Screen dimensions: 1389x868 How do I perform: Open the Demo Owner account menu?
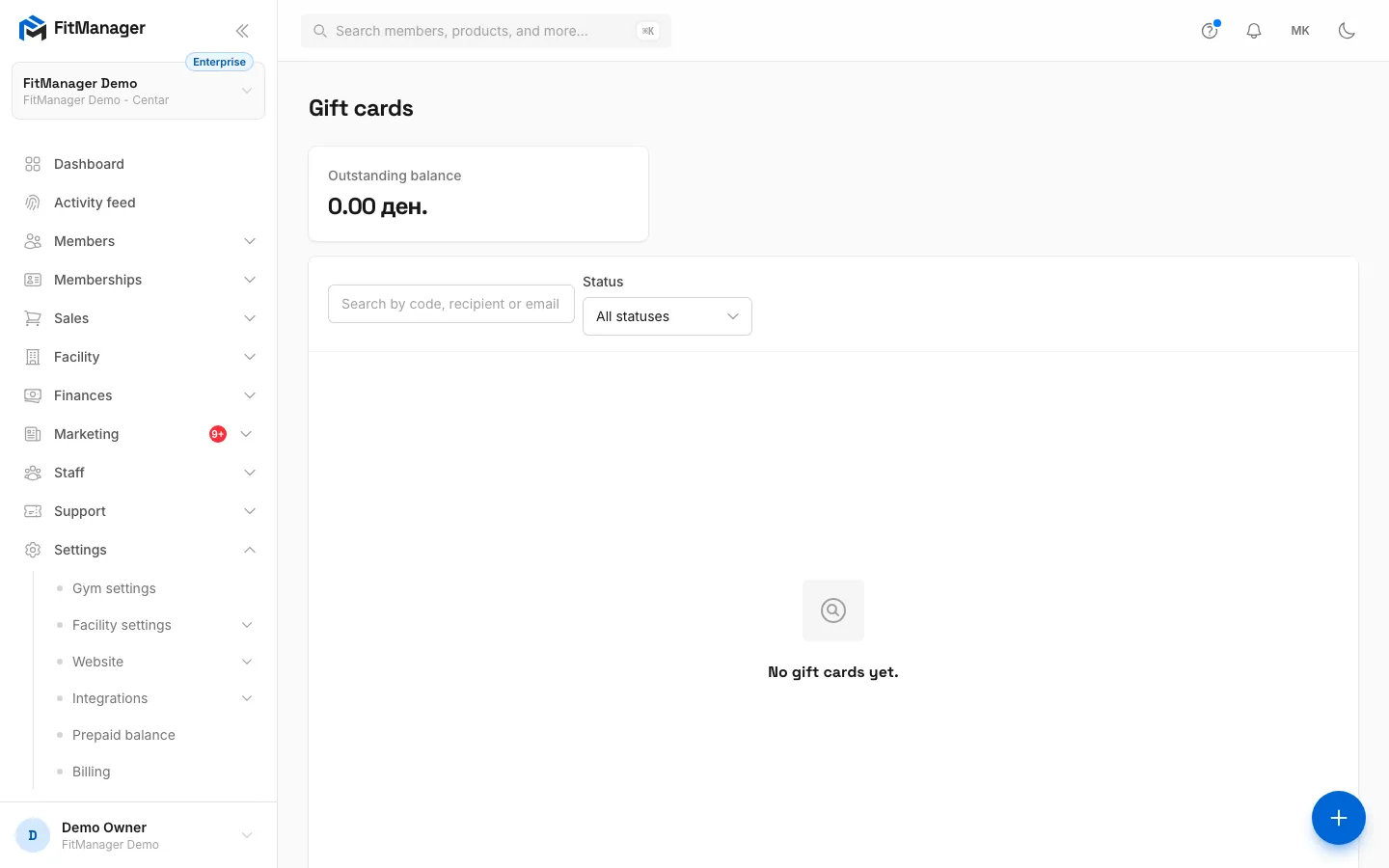pyautogui.click(x=138, y=835)
